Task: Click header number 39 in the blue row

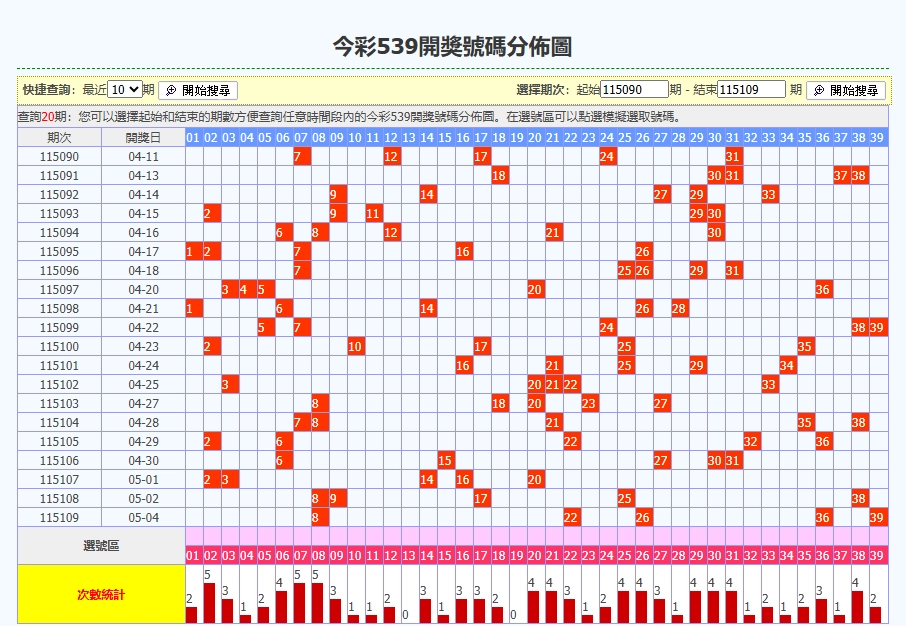Action: click(877, 138)
